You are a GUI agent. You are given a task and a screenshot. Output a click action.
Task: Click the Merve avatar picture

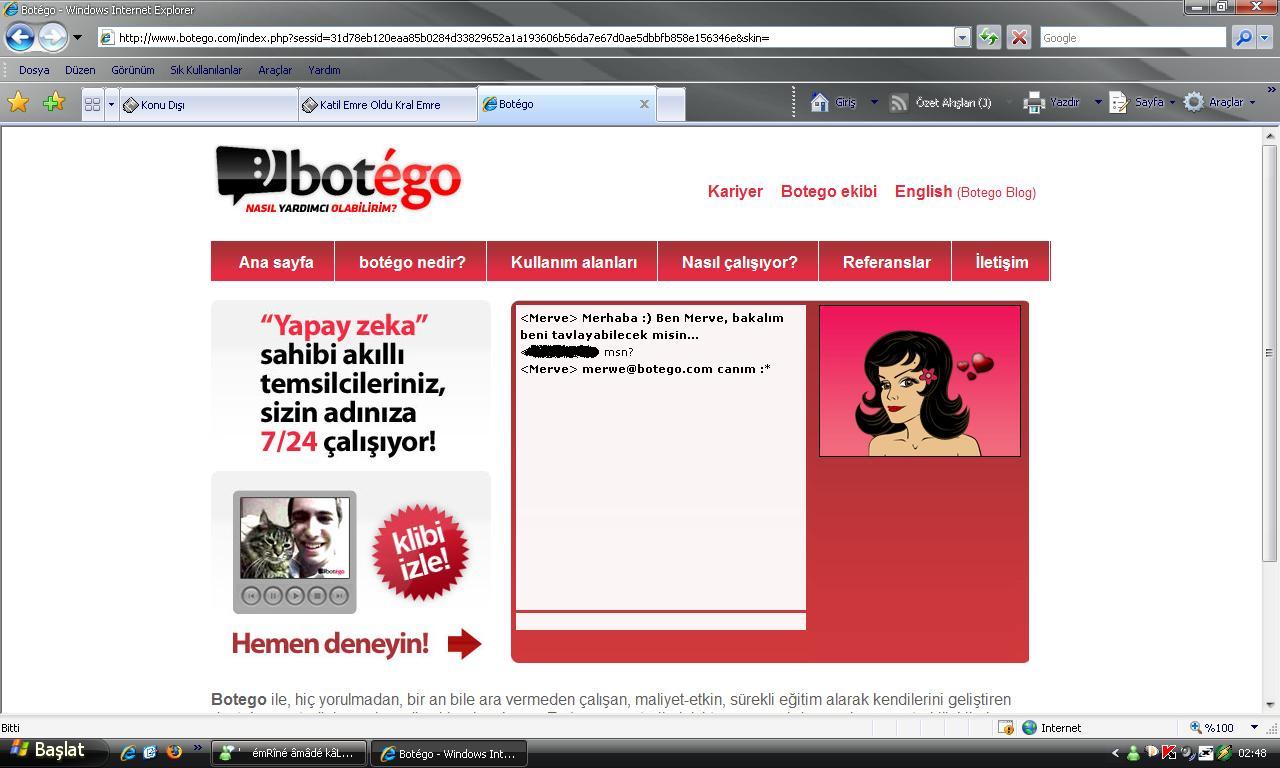coord(920,381)
